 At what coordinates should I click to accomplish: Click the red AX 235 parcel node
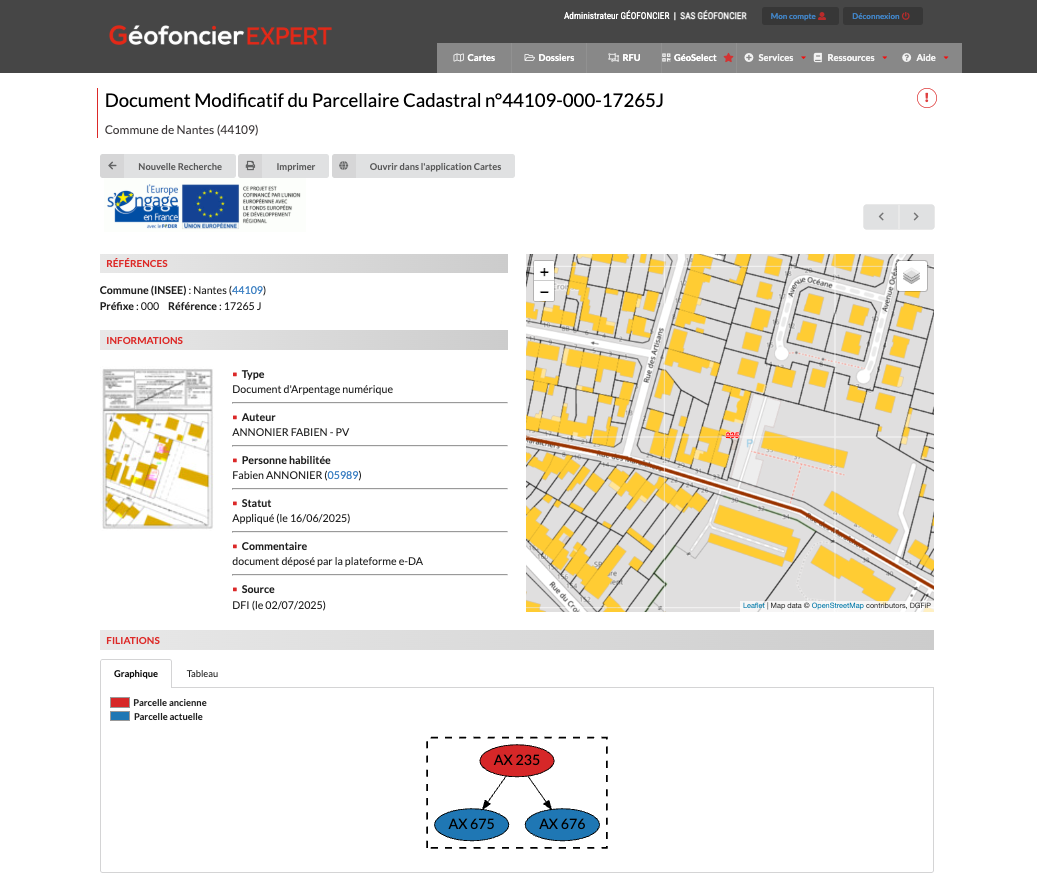(516, 760)
